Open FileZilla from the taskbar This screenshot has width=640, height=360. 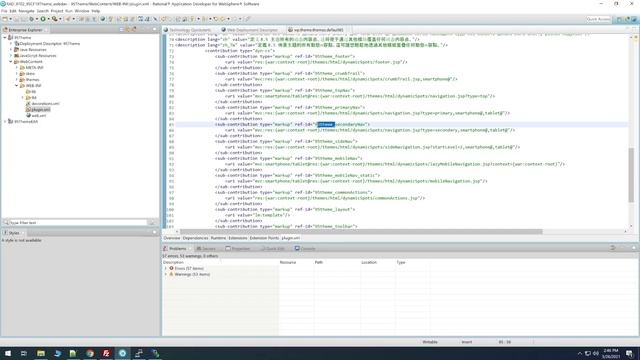[106, 353]
